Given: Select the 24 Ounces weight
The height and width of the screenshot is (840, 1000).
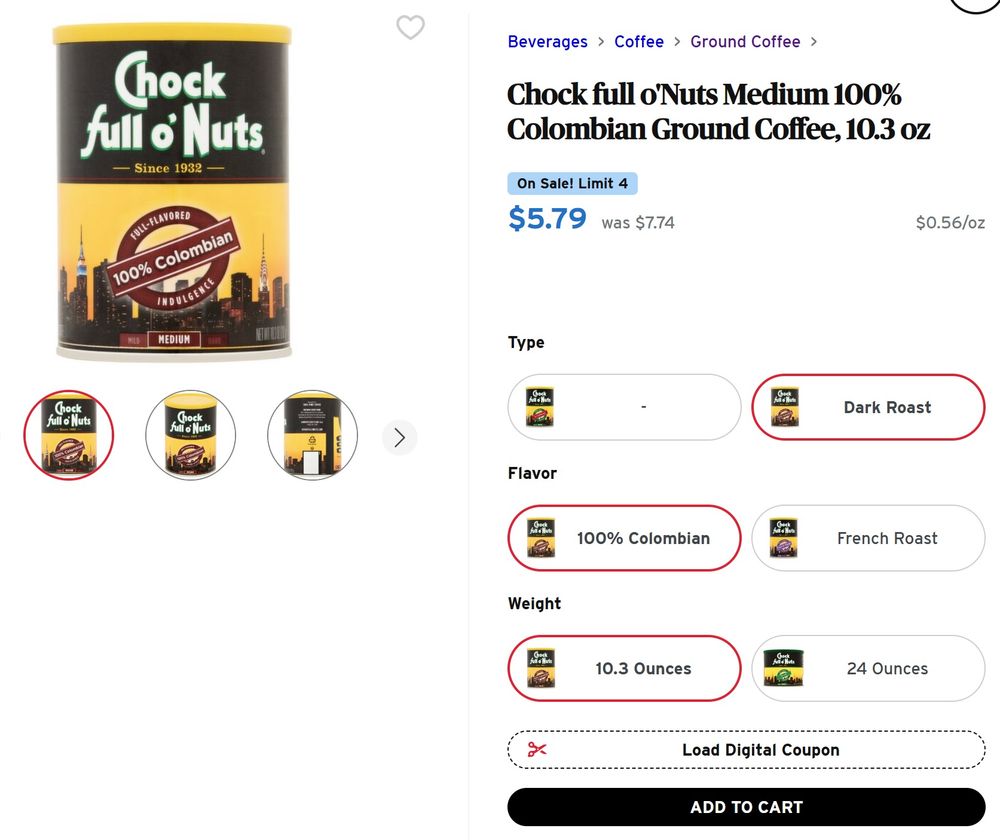Looking at the screenshot, I should coord(887,668).
